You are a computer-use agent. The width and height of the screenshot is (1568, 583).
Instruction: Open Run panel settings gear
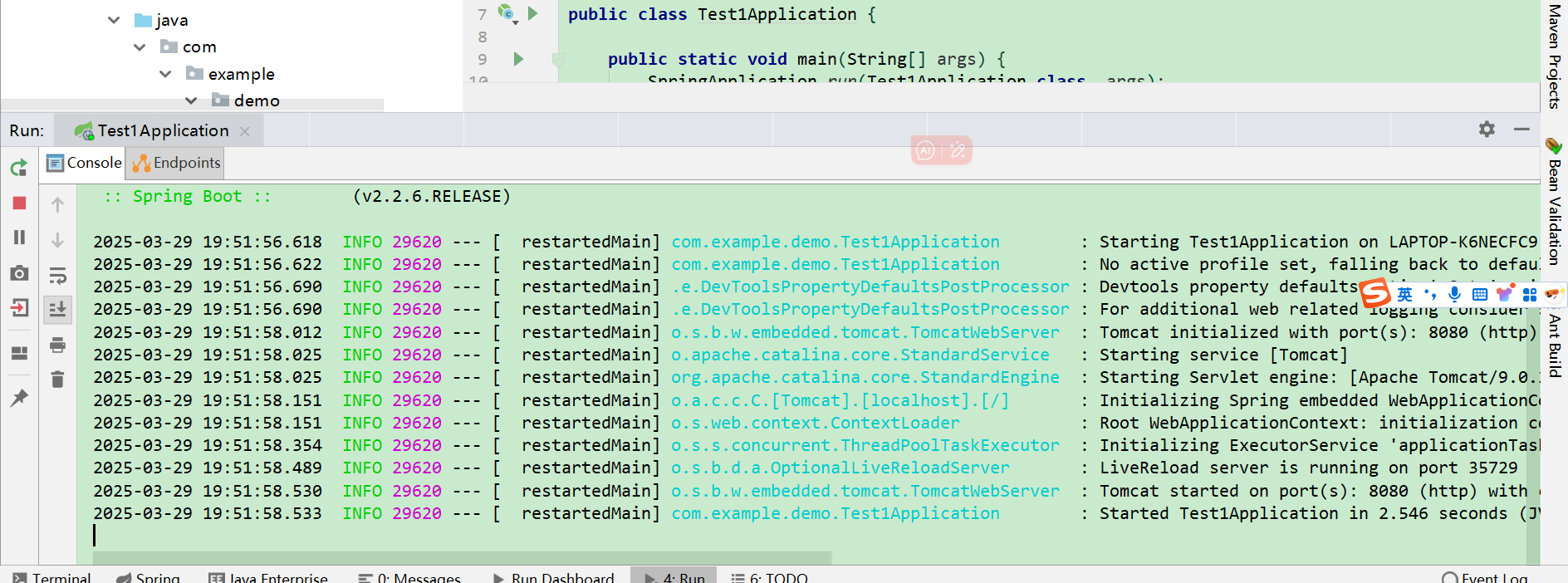tap(1487, 130)
